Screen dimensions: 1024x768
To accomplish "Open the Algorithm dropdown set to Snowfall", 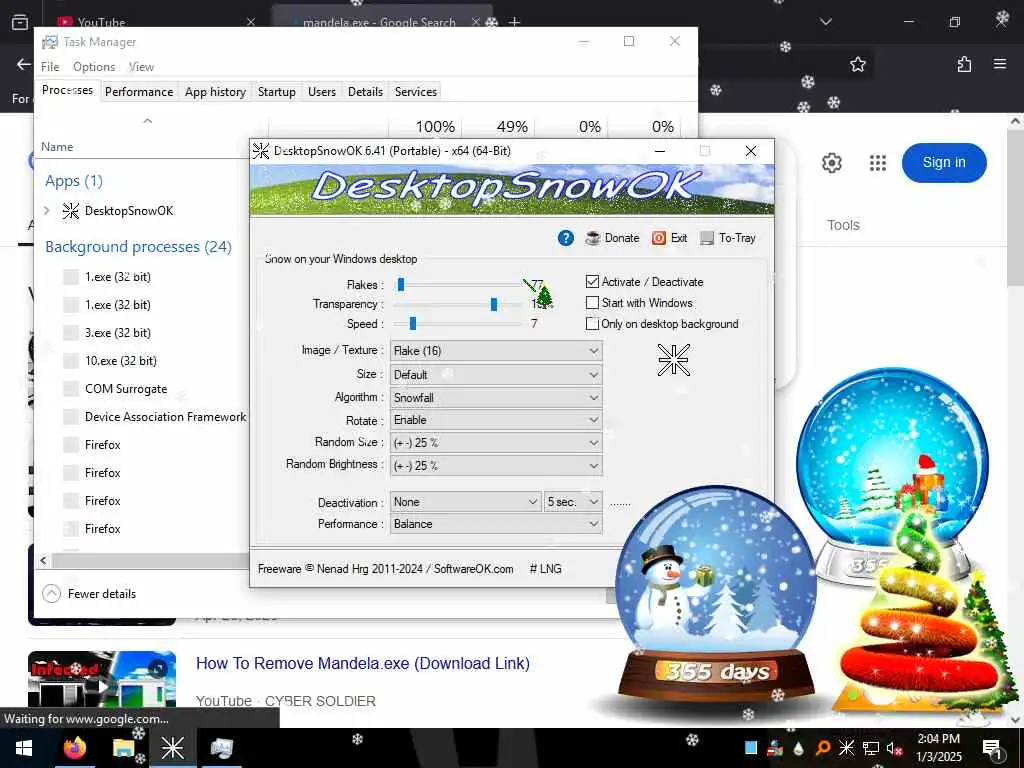I will pyautogui.click(x=496, y=398).
